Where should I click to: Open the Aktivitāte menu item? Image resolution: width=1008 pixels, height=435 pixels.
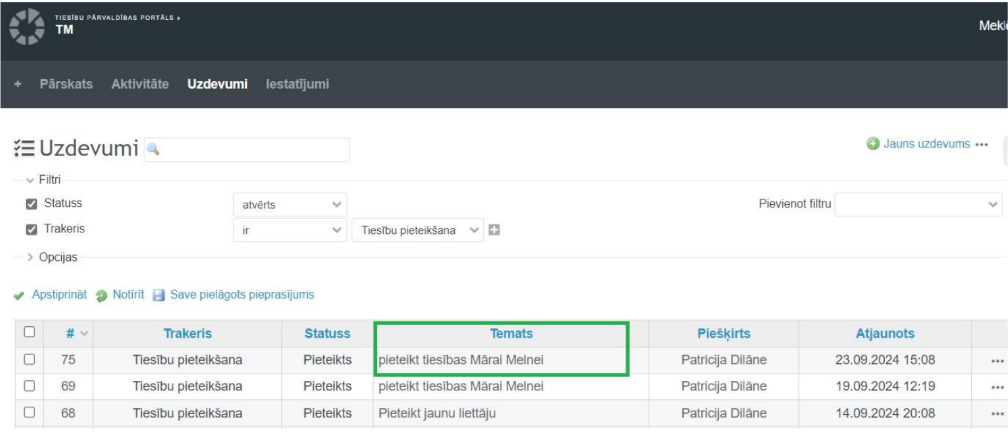140,84
